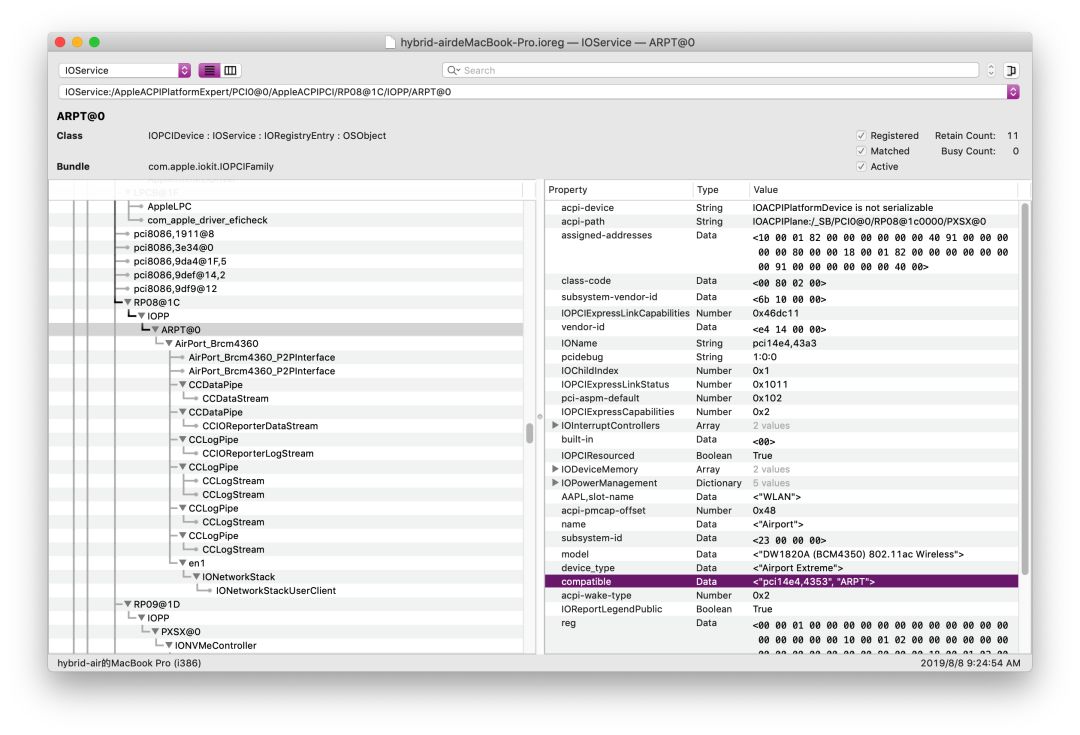Viewport: 1080px width, 735px height.
Task: Collapse the IONVMeController node
Action: (169, 645)
